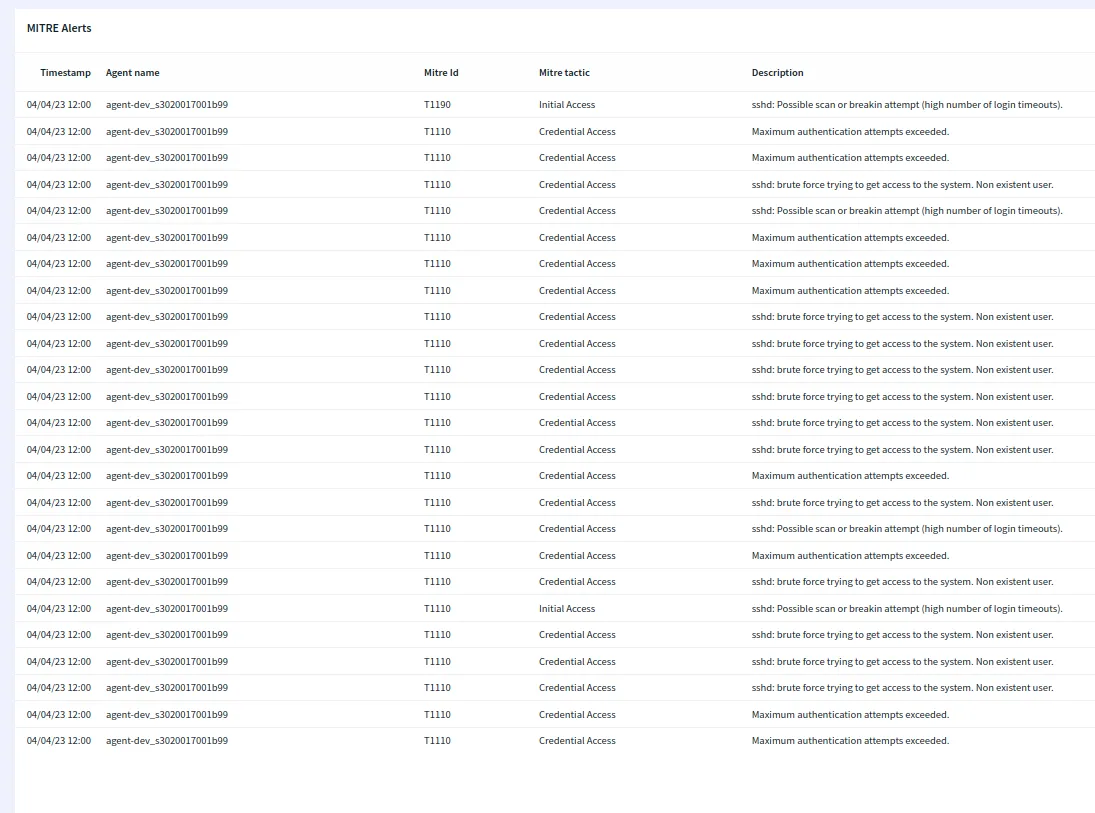Select the first row's sshd scan description
Viewport: 1095px width, 813px height.
click(906, 105)
